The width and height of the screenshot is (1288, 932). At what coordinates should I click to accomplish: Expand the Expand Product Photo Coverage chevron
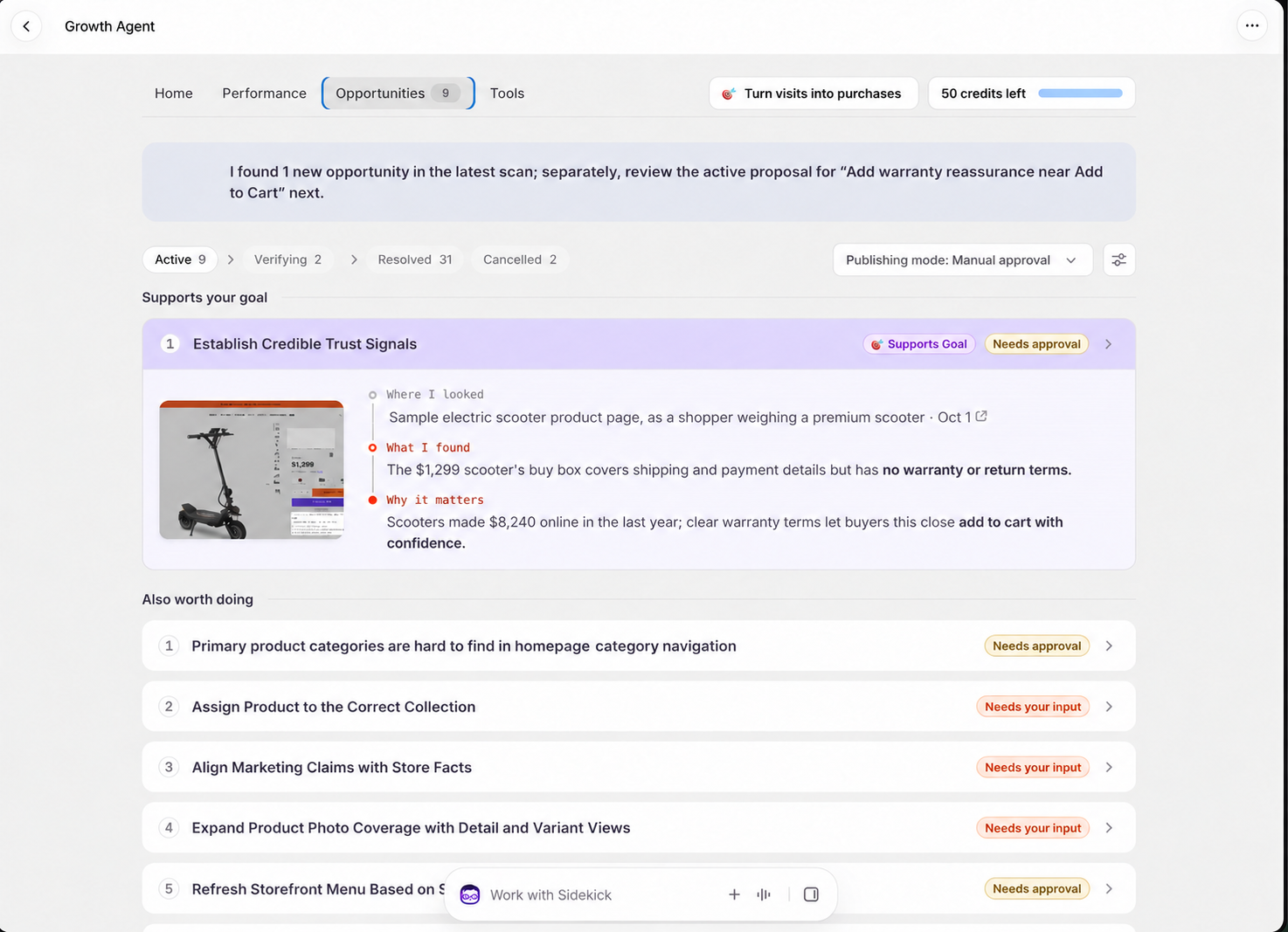click(x=1109, y=828)
